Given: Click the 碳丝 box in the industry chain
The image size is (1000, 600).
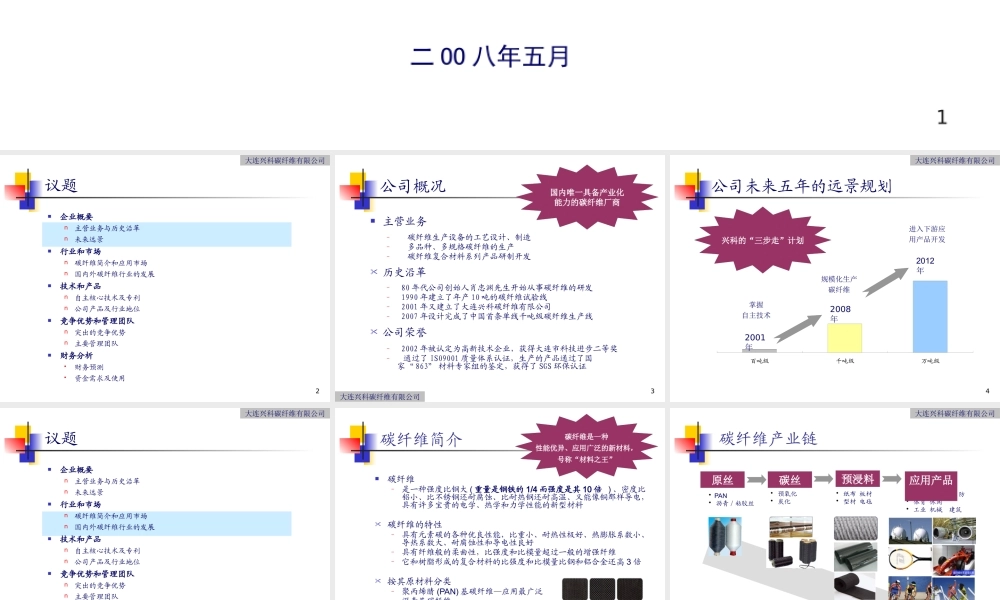Looking at the screenshot, I should click(x=790, y=480).
